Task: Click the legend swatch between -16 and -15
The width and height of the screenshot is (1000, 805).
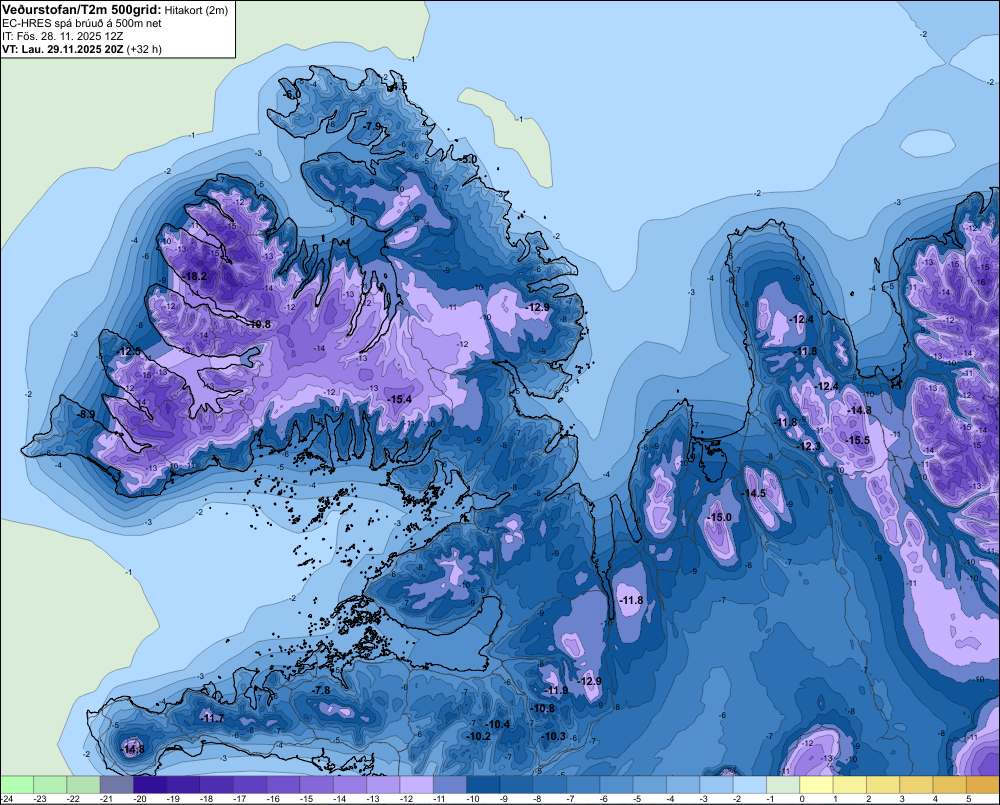Action: point(283,784)
